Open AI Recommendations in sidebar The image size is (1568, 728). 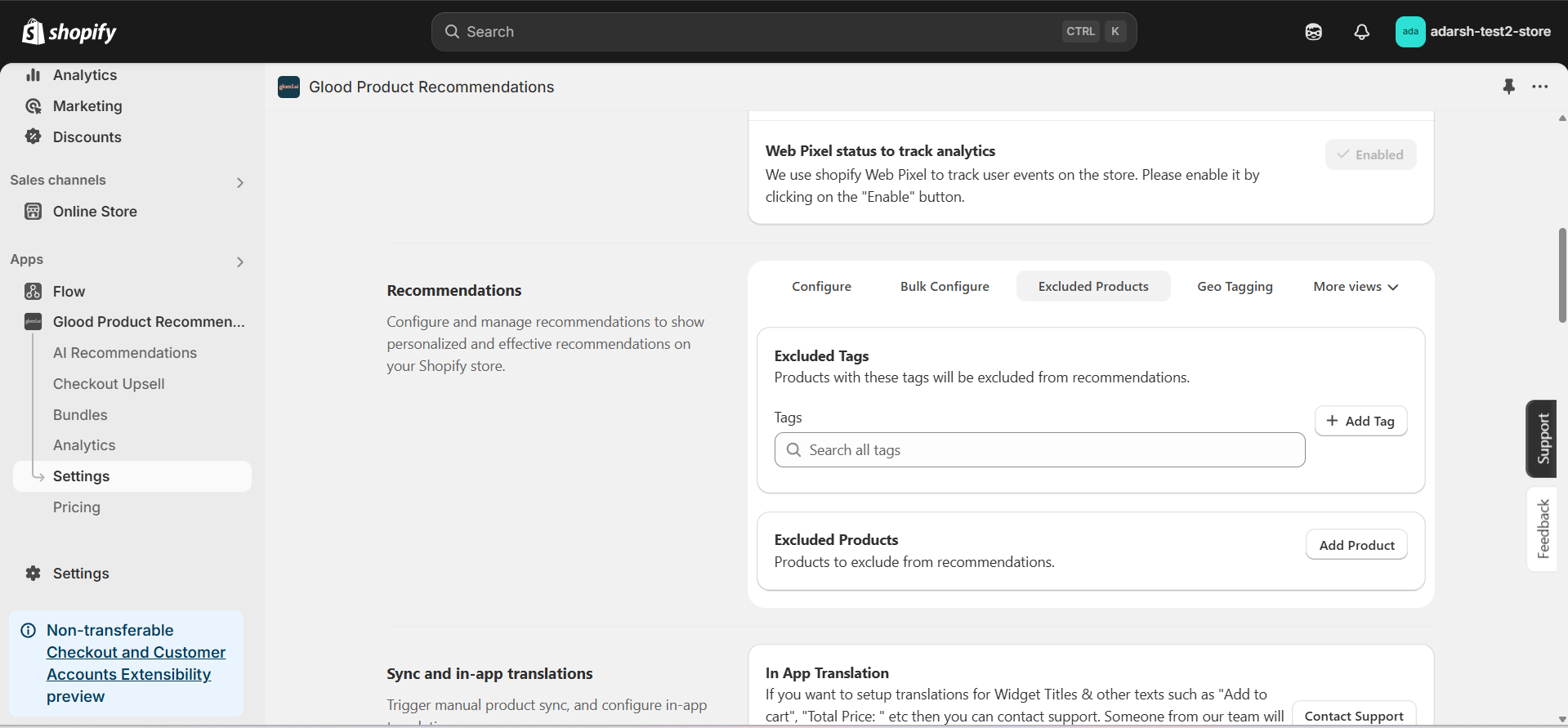pos(125,353)
